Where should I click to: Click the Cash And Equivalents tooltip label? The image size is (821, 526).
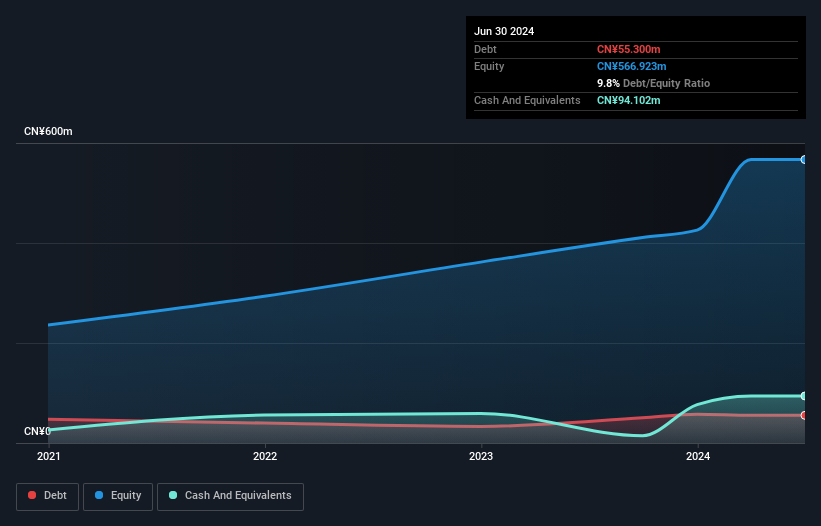(527, 100)
